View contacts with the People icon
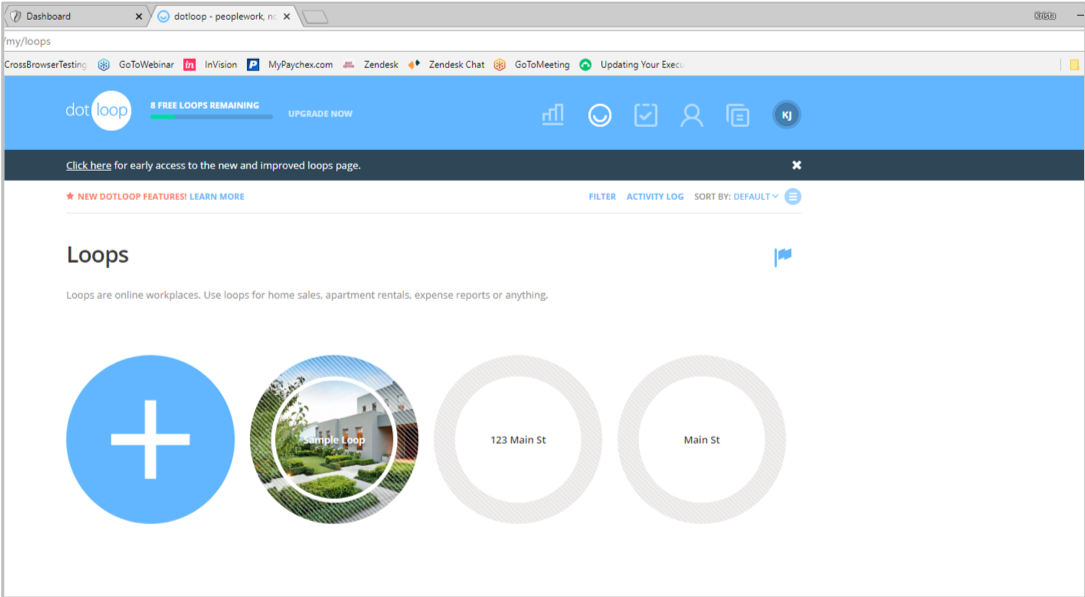This screenshot has height=597, width=1085. 691,114
